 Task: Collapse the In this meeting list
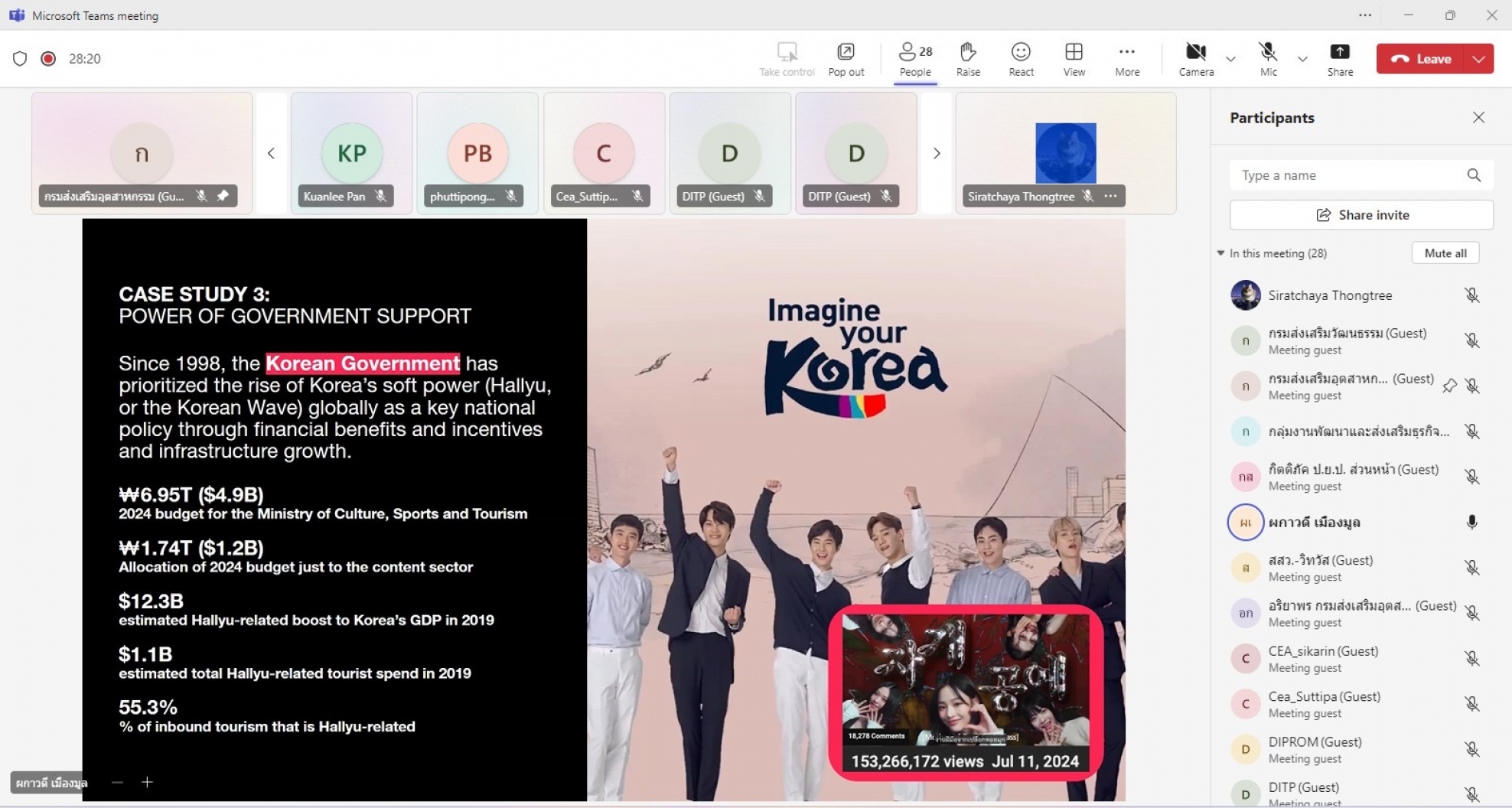[x=1220, y=253]
